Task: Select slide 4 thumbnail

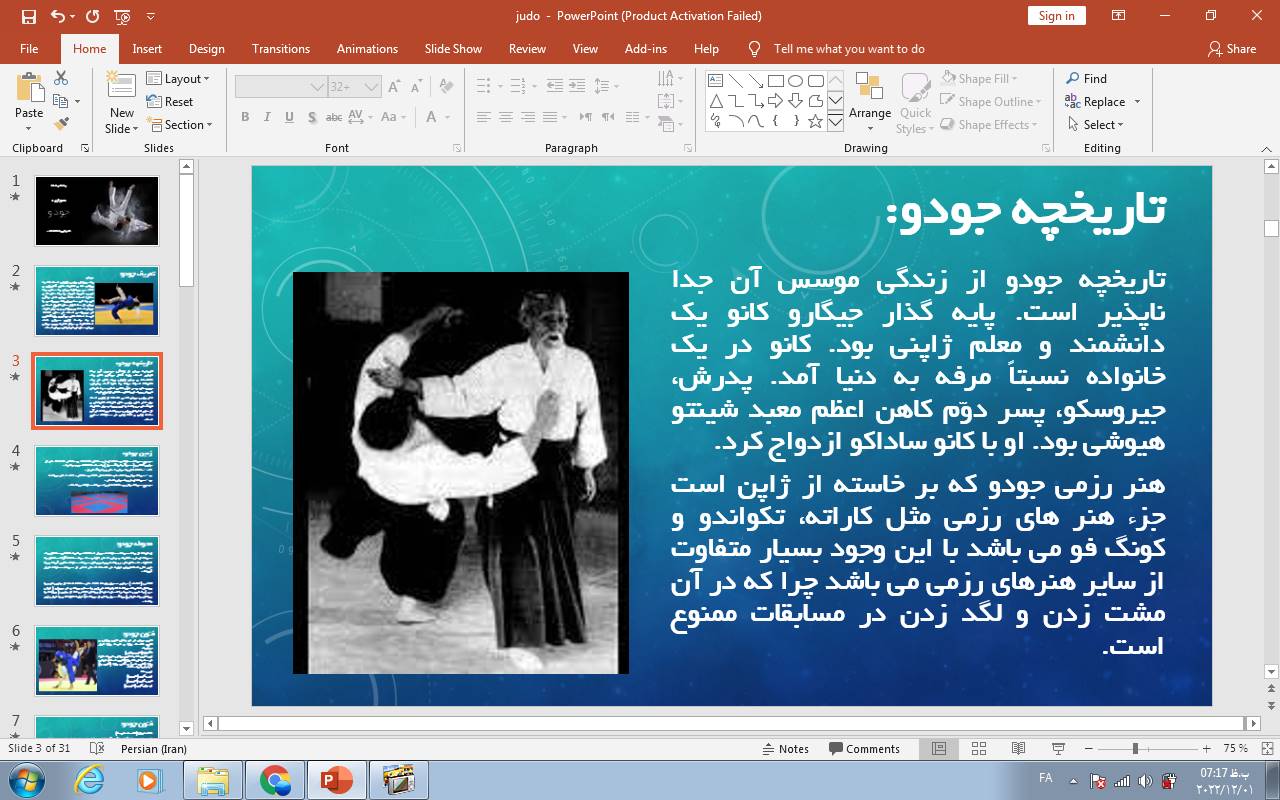Action: pyautogui.click(x=97, y=481)
